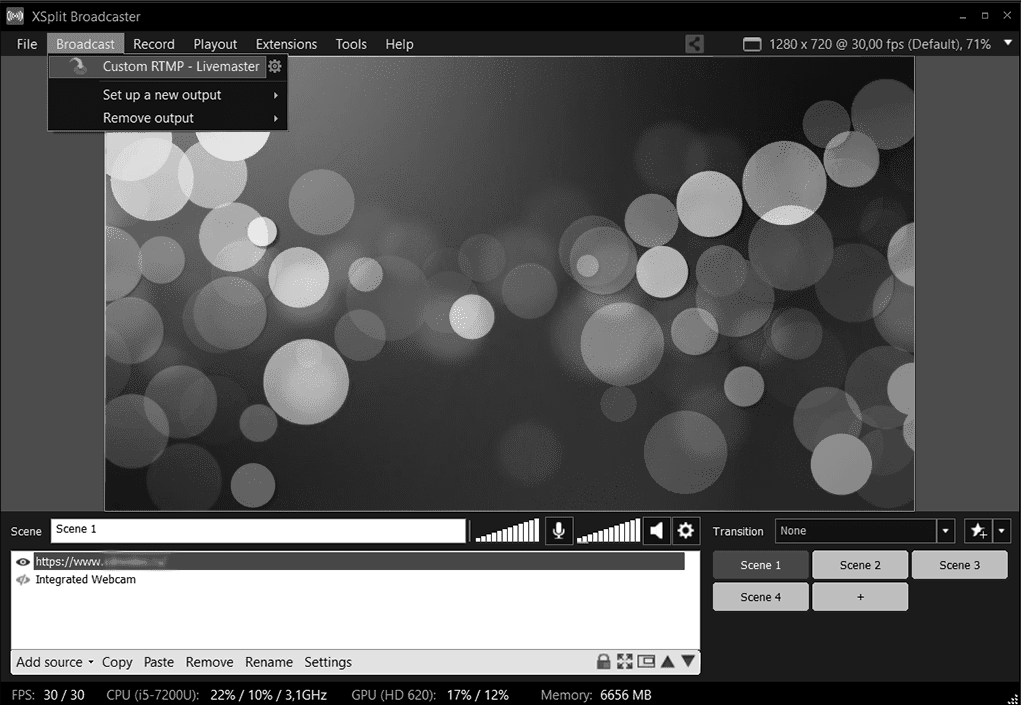
Task: Switch to Scene 3
Action: [959, 565]
